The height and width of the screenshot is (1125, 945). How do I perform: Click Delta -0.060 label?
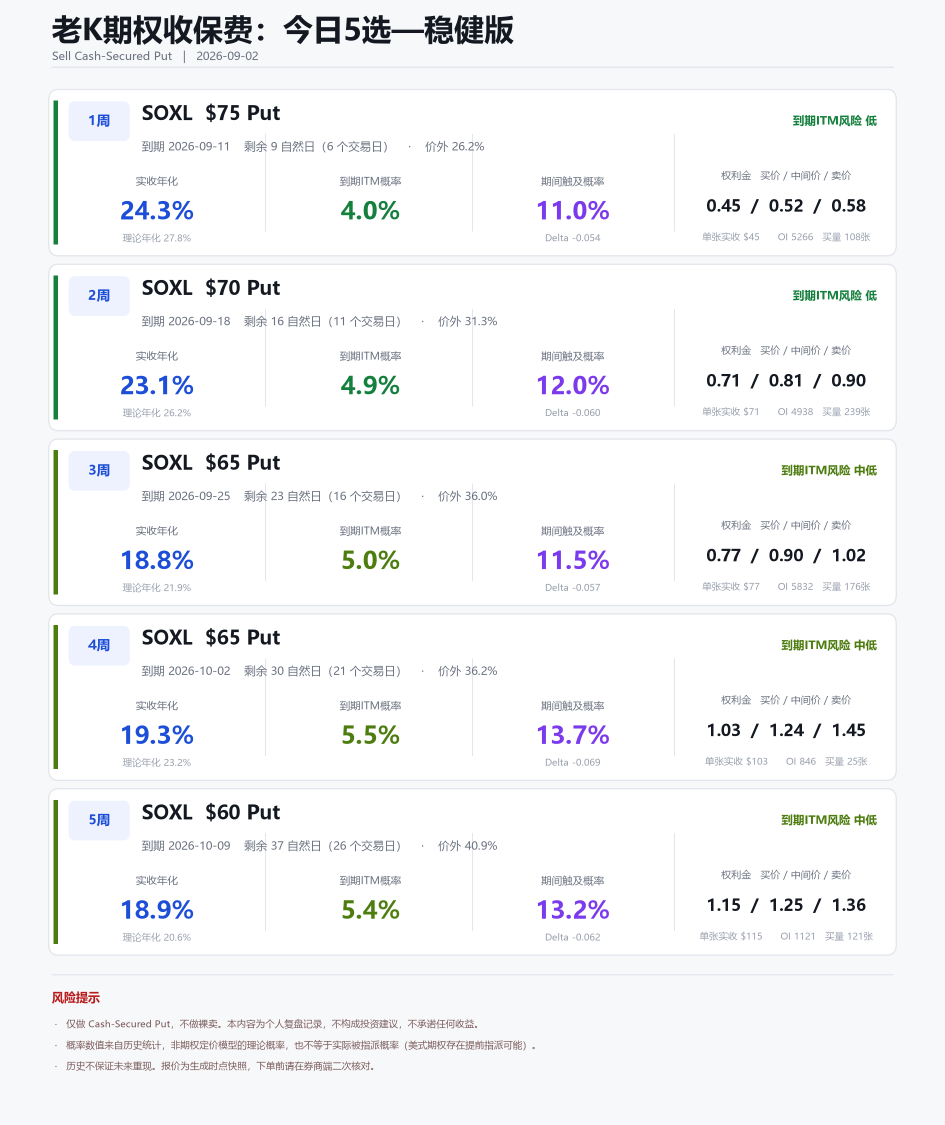tap(573, 413)
